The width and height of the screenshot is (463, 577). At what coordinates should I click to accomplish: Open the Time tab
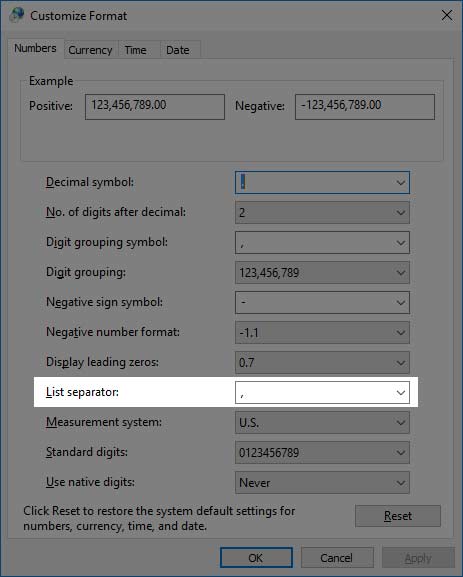[135, 50]
